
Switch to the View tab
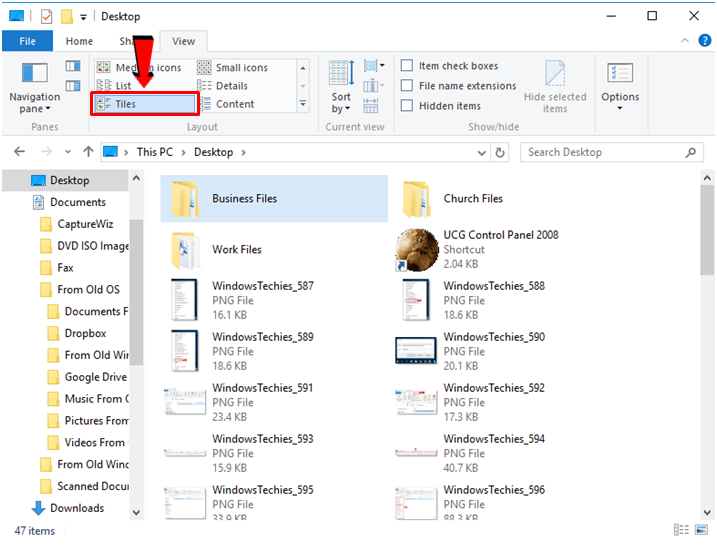tap(183, 41)
